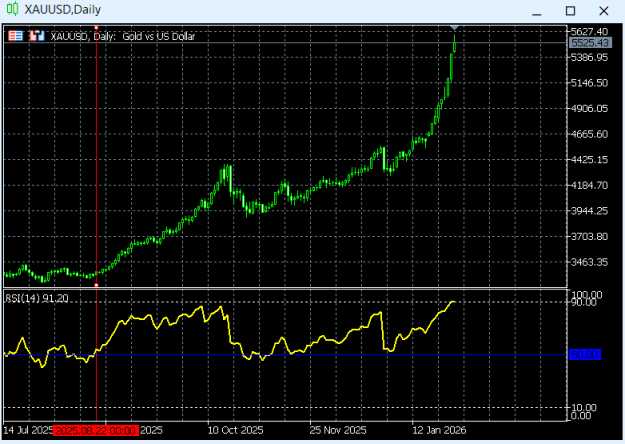Viewport: 625px width, 444px height.
Task: Click the blue 50.00 RSI level label
Action: [584, 354]
